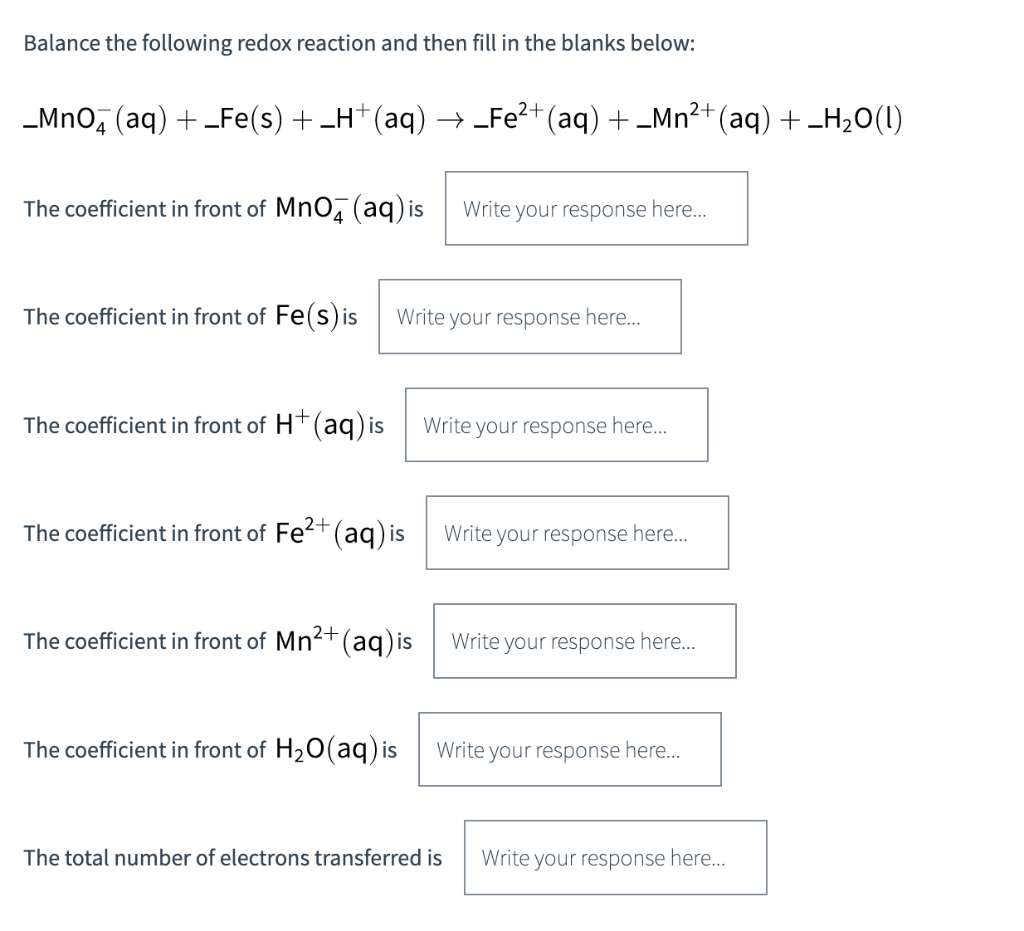Click the H2O coefficient response field
This screenshot has width=1024, height=931.
click(569, 749)
